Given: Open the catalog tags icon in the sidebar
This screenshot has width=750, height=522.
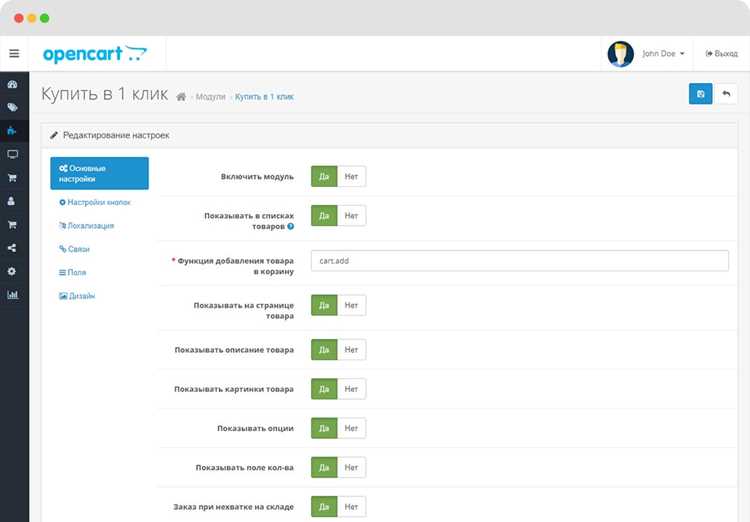Looking at the screenshot, I should coord(12,107).
